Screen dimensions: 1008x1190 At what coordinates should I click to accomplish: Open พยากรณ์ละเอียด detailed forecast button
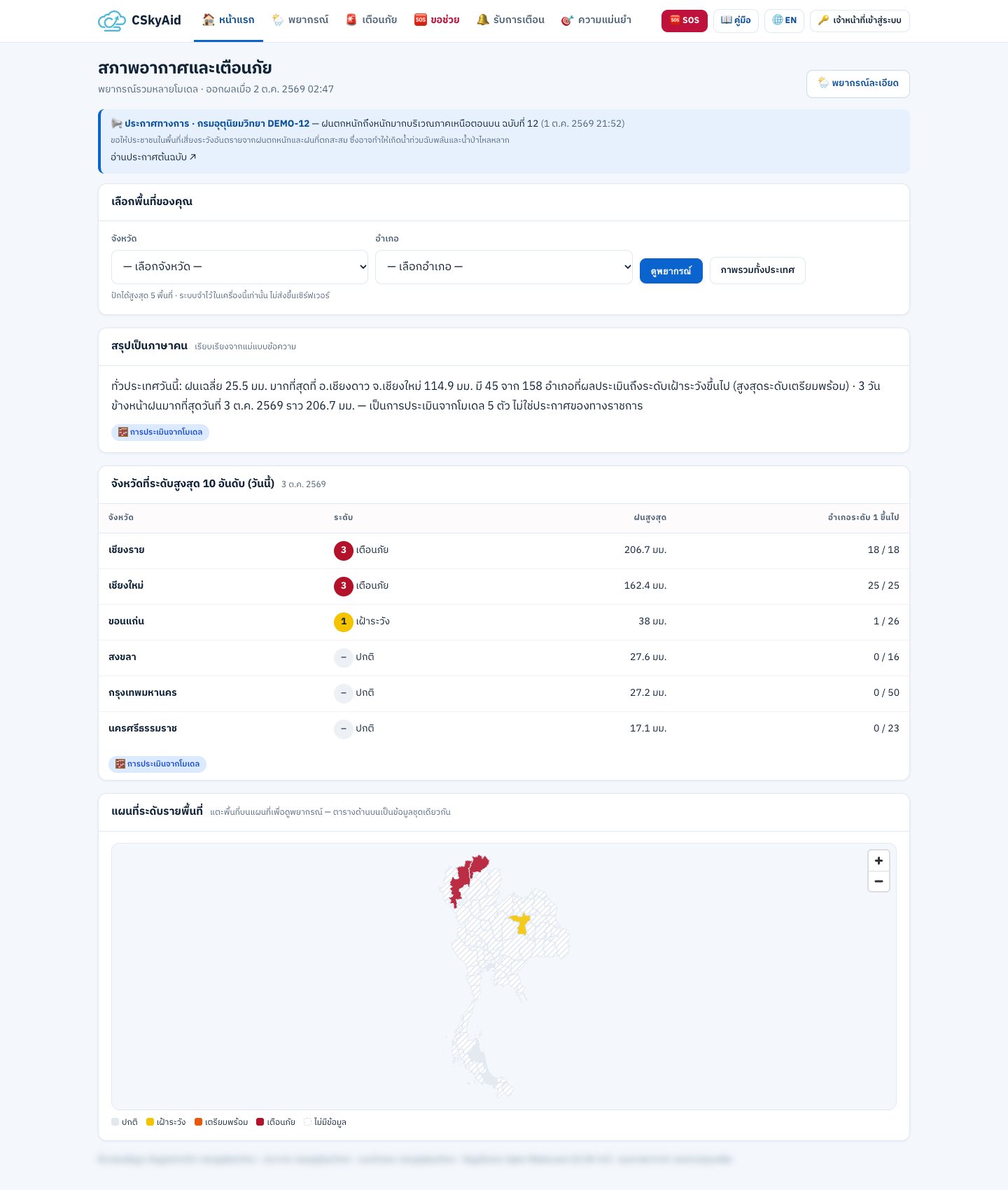pos(857,83)
